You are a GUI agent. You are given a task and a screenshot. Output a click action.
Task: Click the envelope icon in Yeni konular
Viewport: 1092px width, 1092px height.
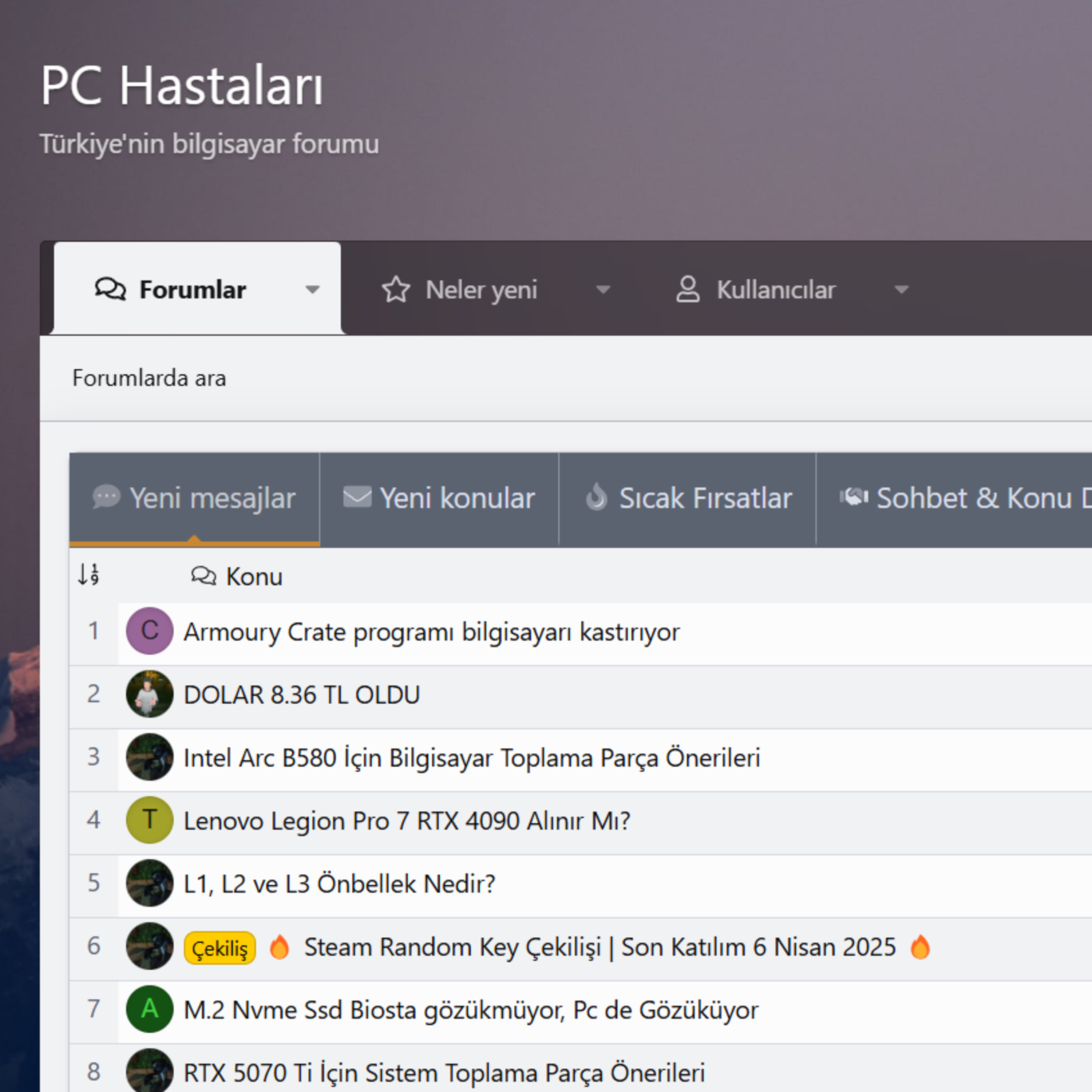(x=357, y=497)
